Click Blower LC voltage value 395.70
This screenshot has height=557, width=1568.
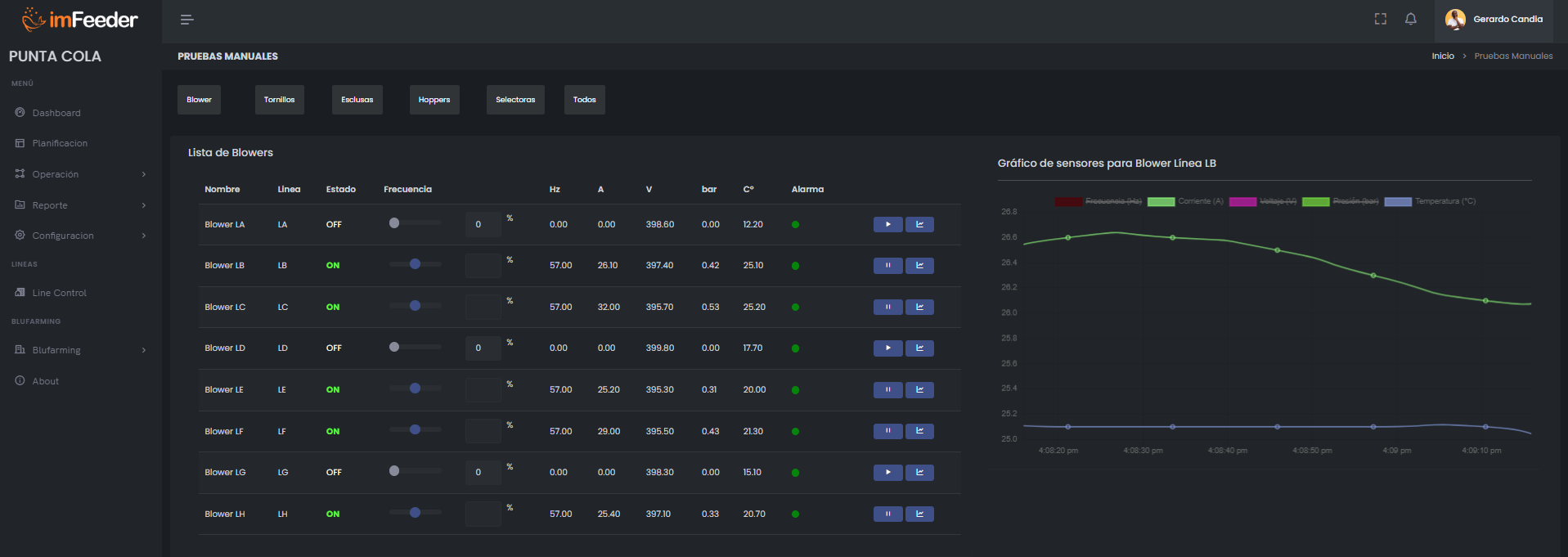click(x=659, y=308)
